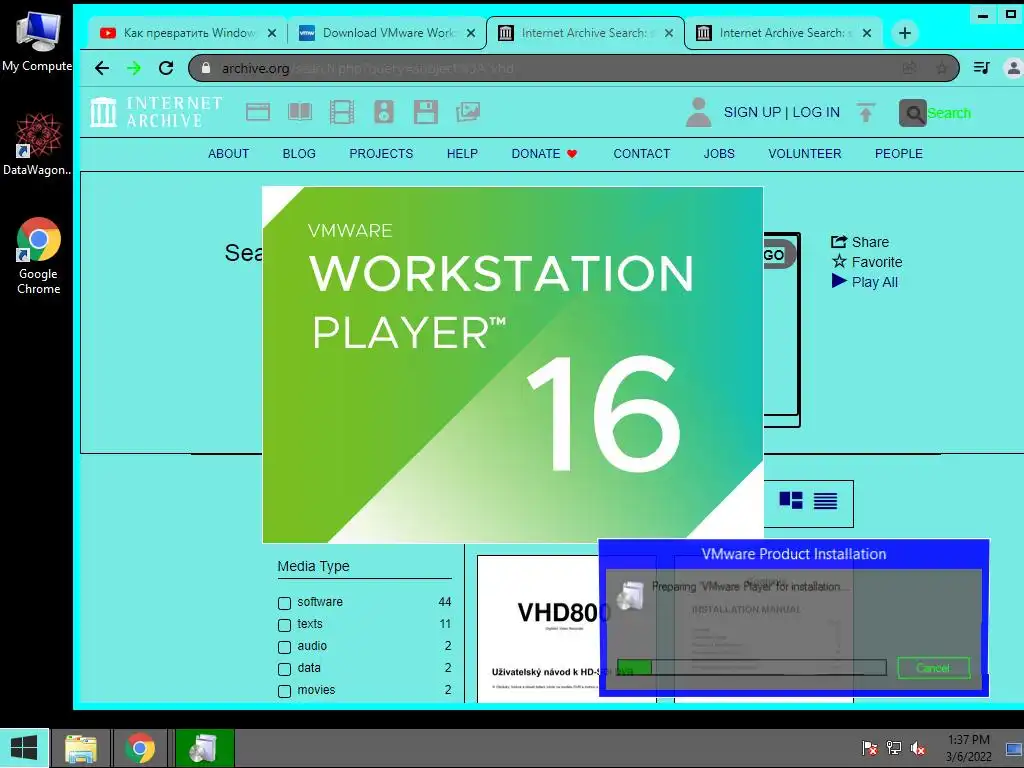Click the taskbar clock showing 1:37 PM

pyautogui.click(x=968, y=748)
